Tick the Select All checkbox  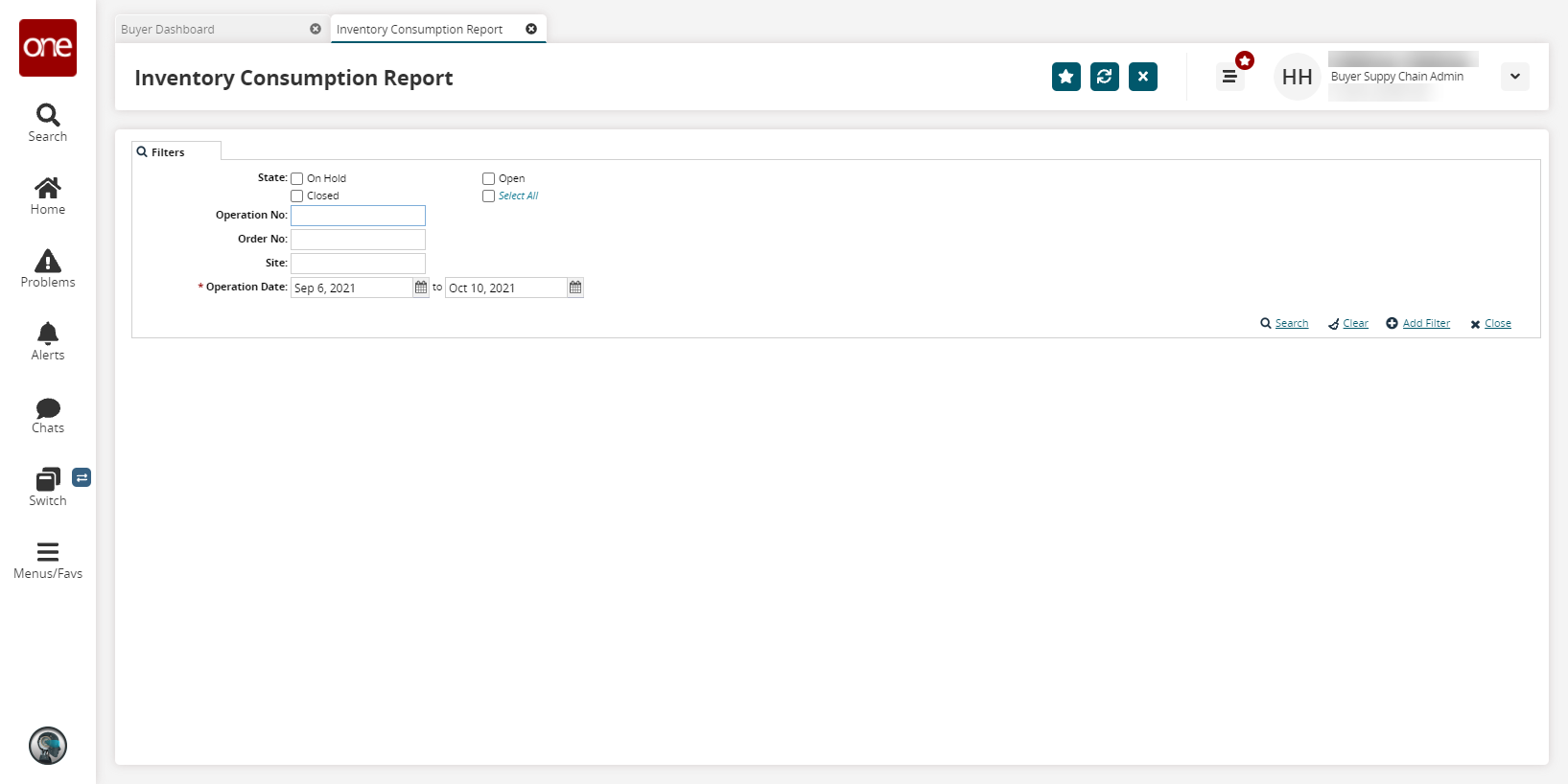pos(489,196)
